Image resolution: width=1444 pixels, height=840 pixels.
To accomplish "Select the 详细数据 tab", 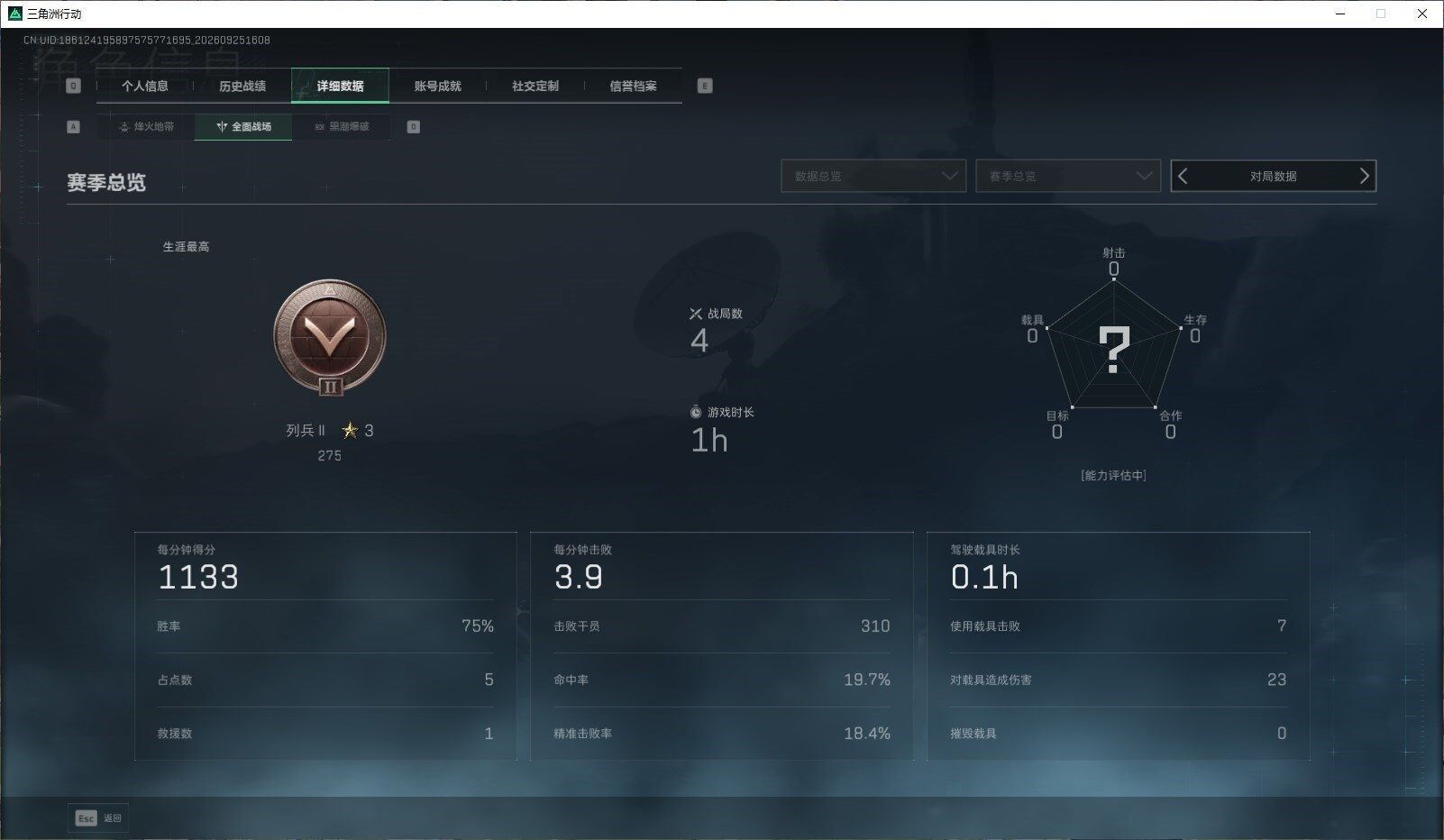I will 340,86.
